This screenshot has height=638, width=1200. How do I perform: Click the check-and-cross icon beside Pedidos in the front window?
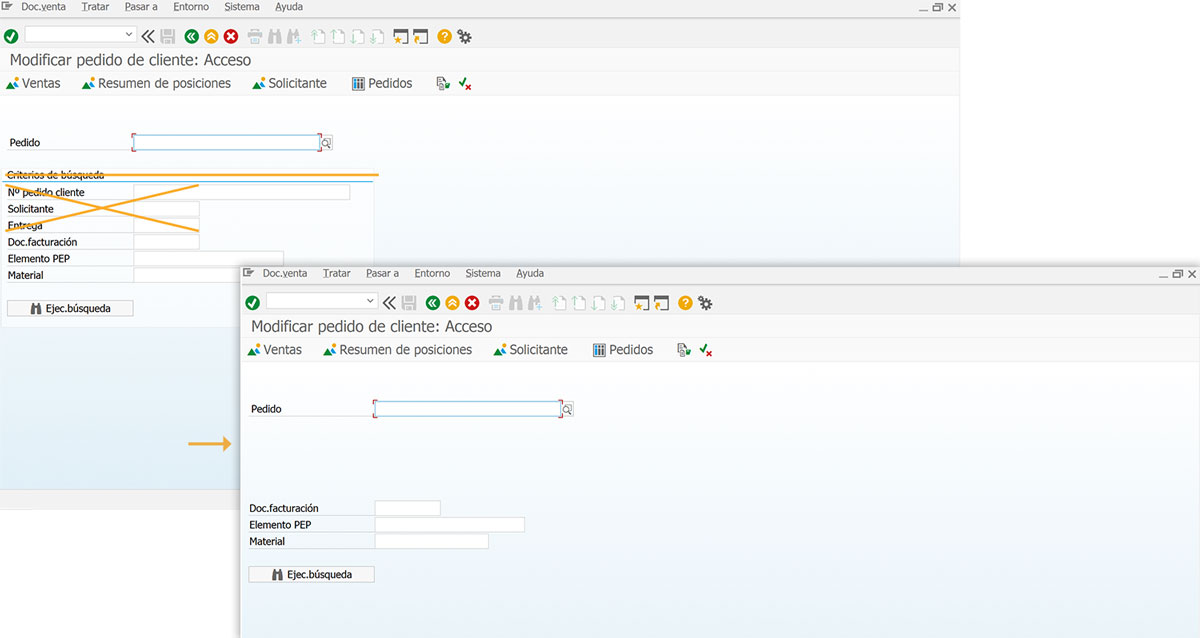(706, 350)
